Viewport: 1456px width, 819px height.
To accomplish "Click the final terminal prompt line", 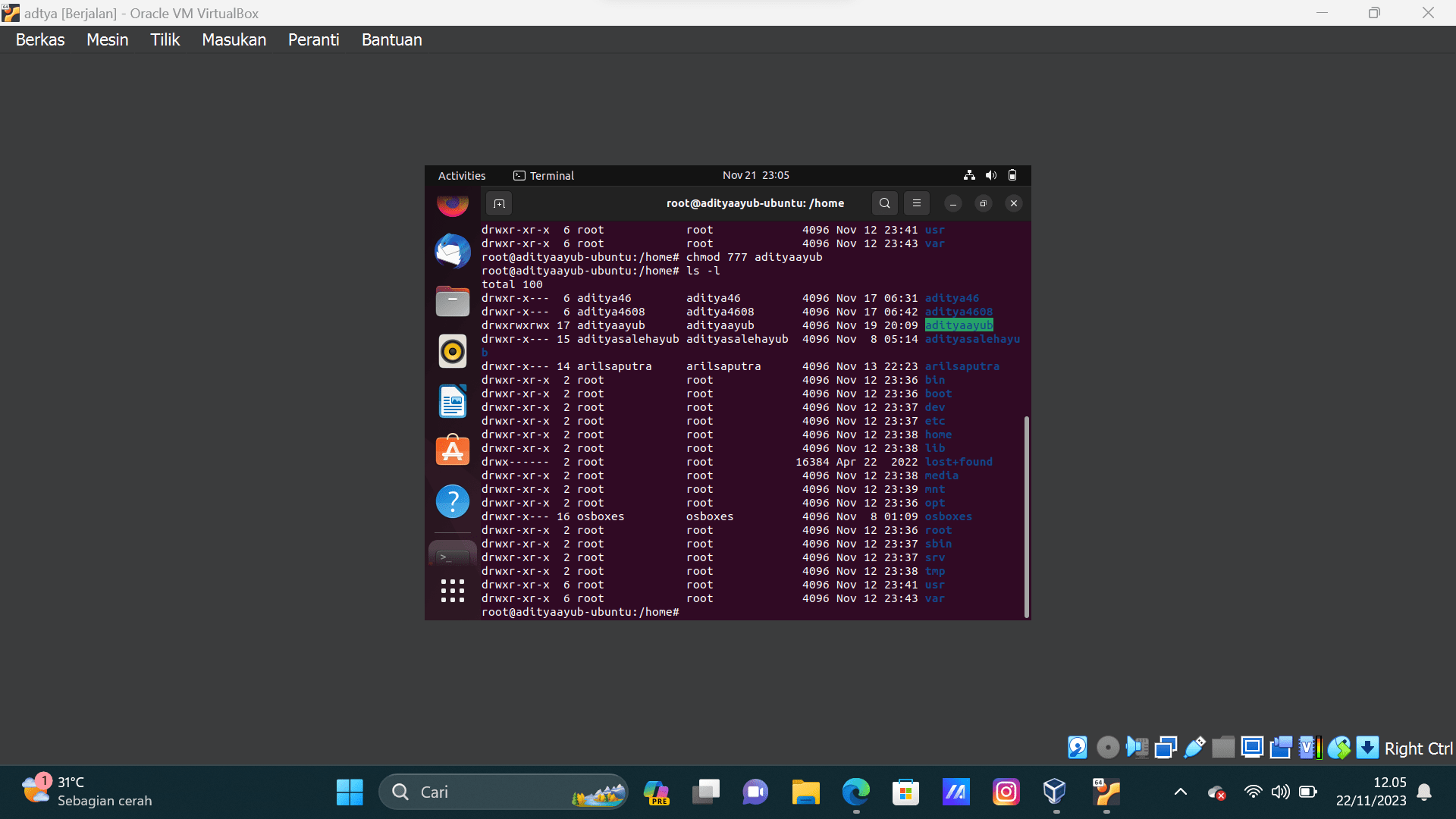I will [x=580, y=612].
